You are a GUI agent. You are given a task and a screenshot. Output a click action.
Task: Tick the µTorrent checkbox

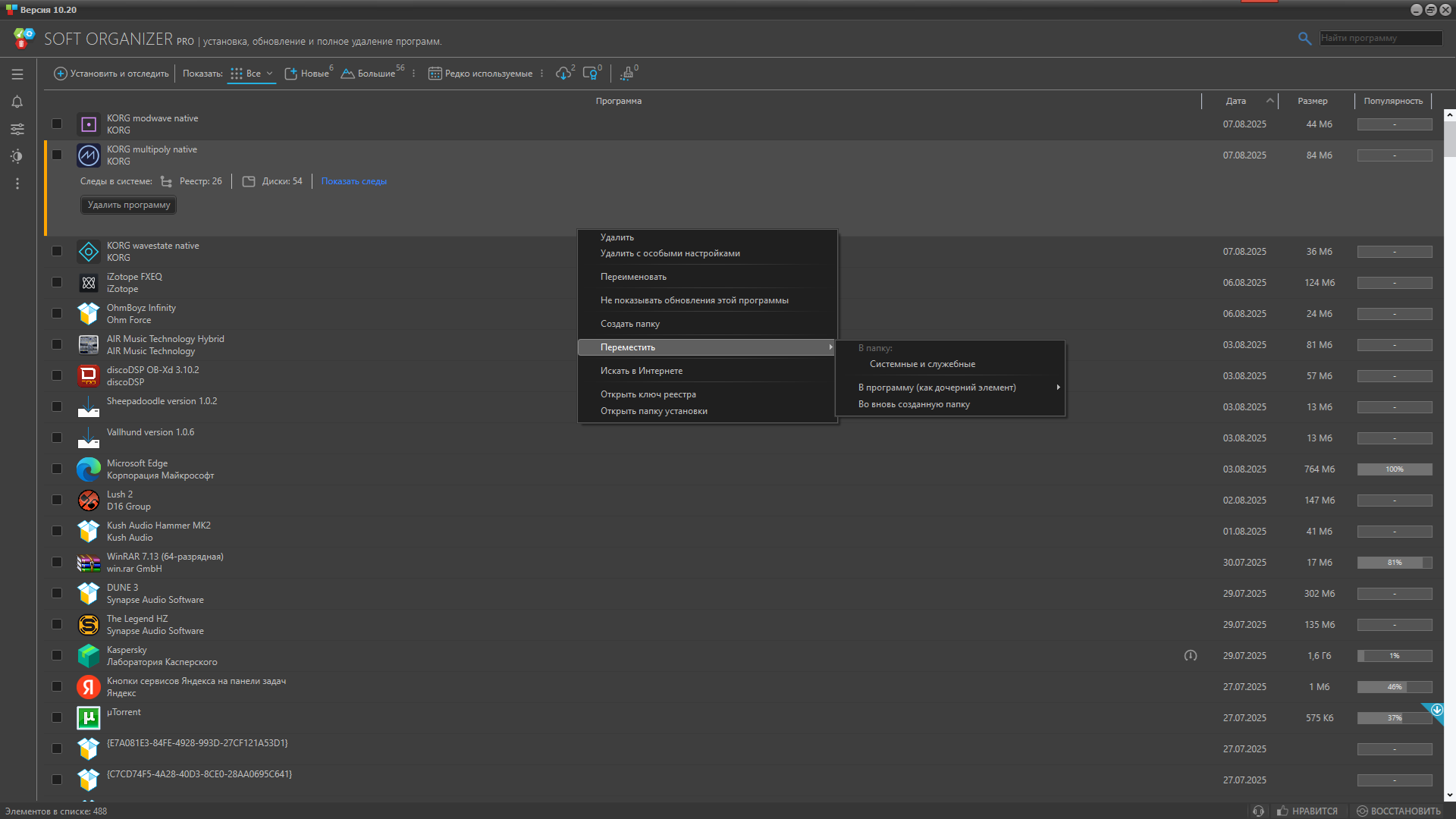pos(57,717)
